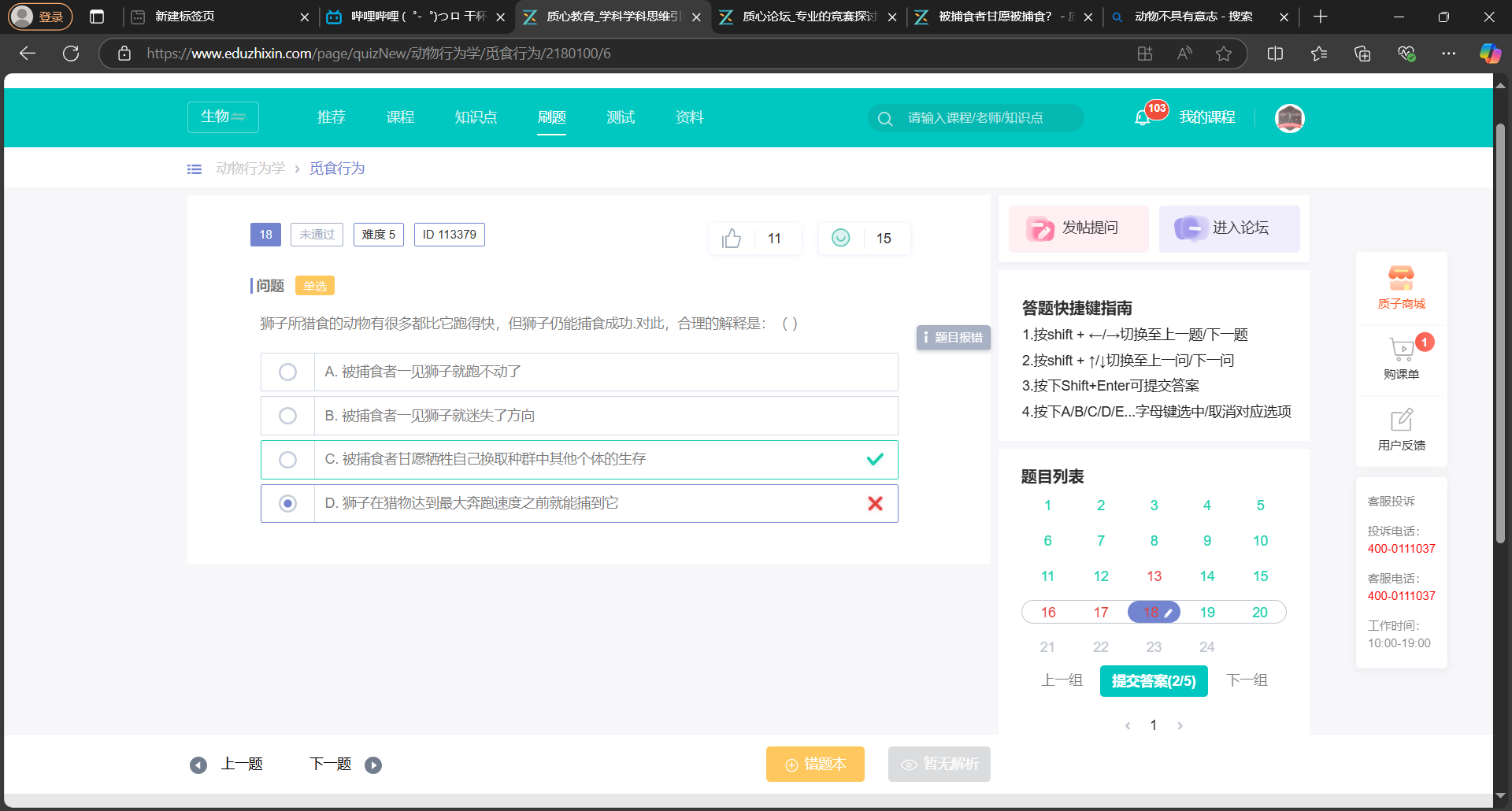Click the read aloud icon in address bar
The height and width of the screenshot is (811, 1512).
(x=1184, y=54)
